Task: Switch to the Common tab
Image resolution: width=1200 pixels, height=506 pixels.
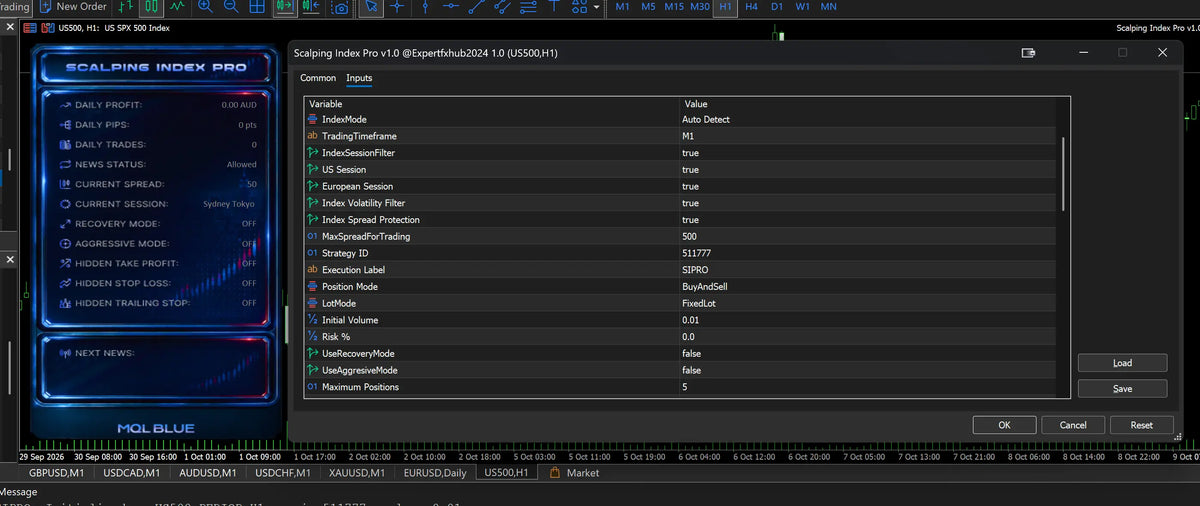Action: pyautogui.click(x=318, y=78)
